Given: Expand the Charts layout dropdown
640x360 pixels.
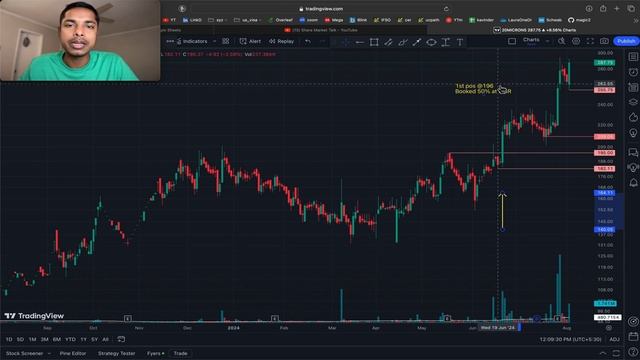Looking at the screenshot, I should pos(547,41).
